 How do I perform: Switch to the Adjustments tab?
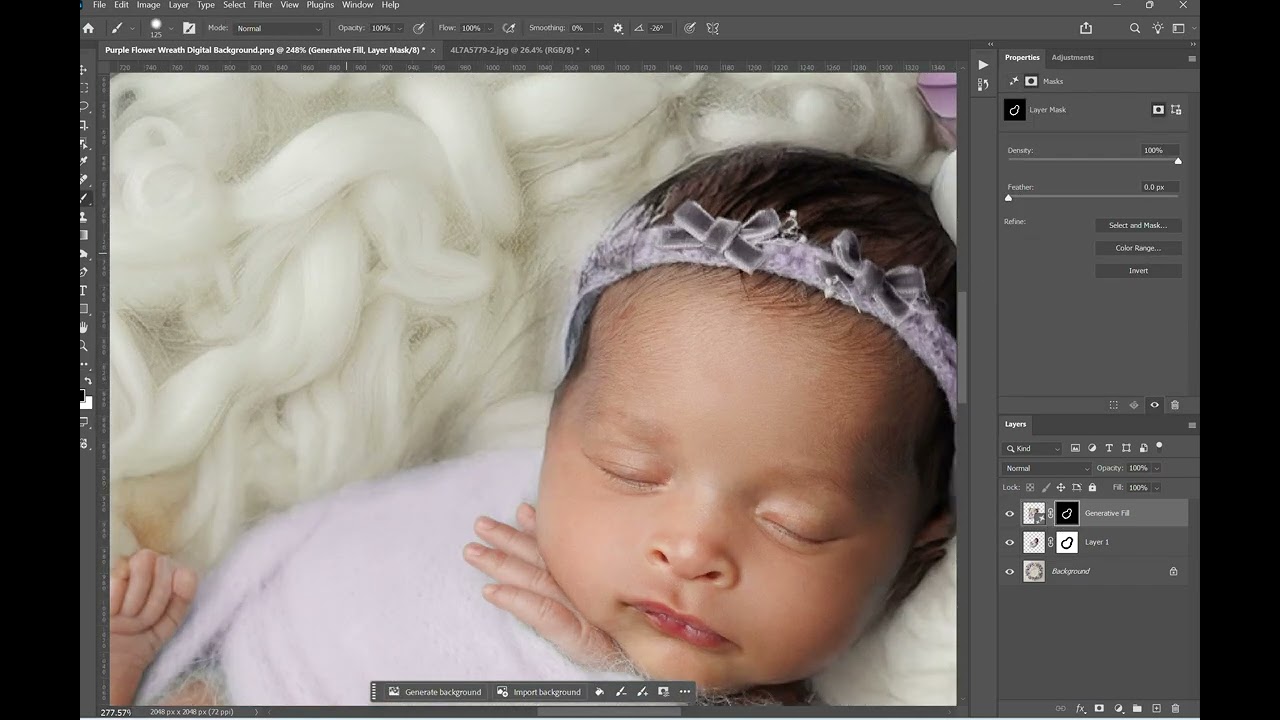(1072, 57)
